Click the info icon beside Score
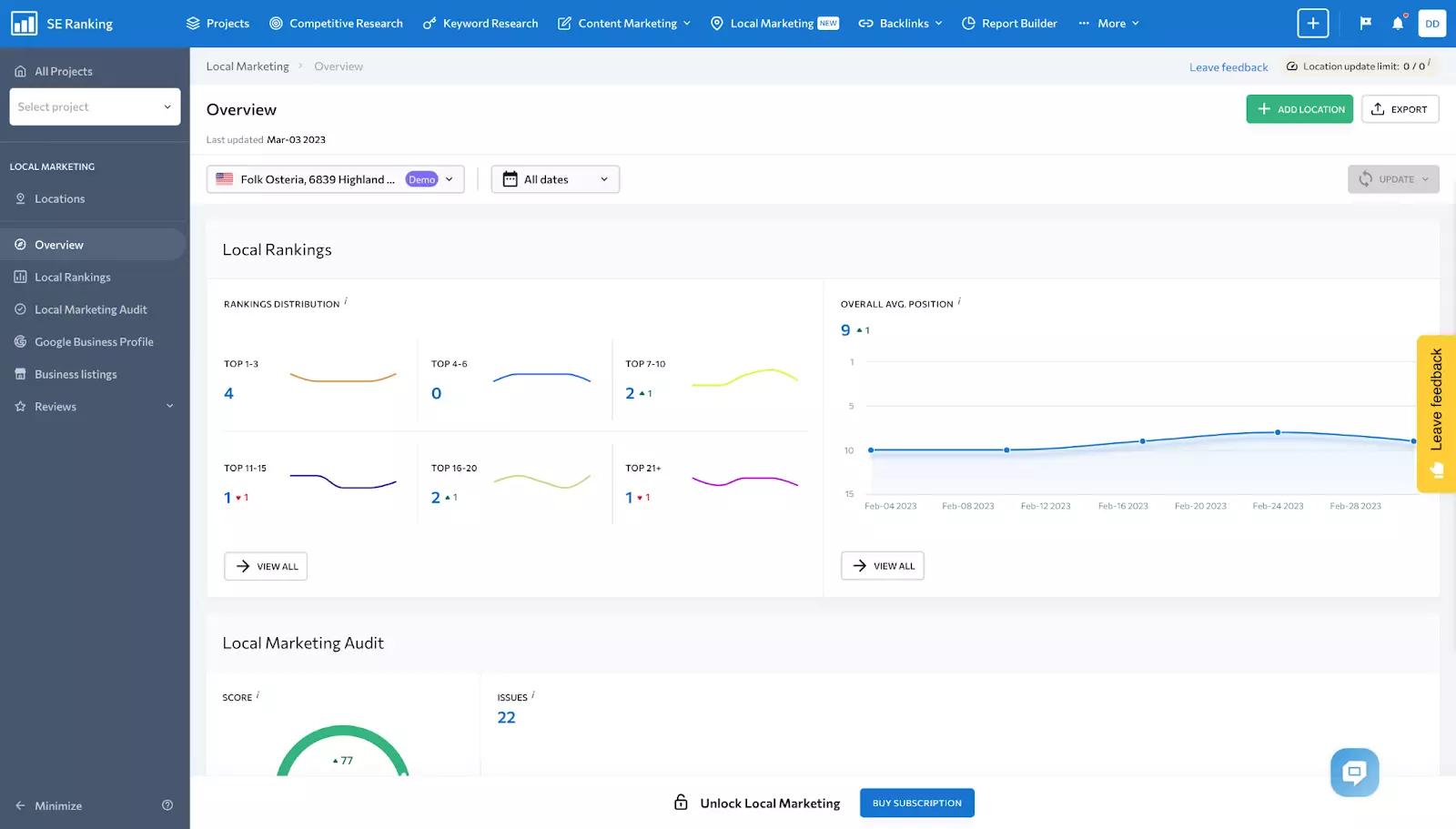The width and height of the screenshot is (1456, 829). pos(258,695)
